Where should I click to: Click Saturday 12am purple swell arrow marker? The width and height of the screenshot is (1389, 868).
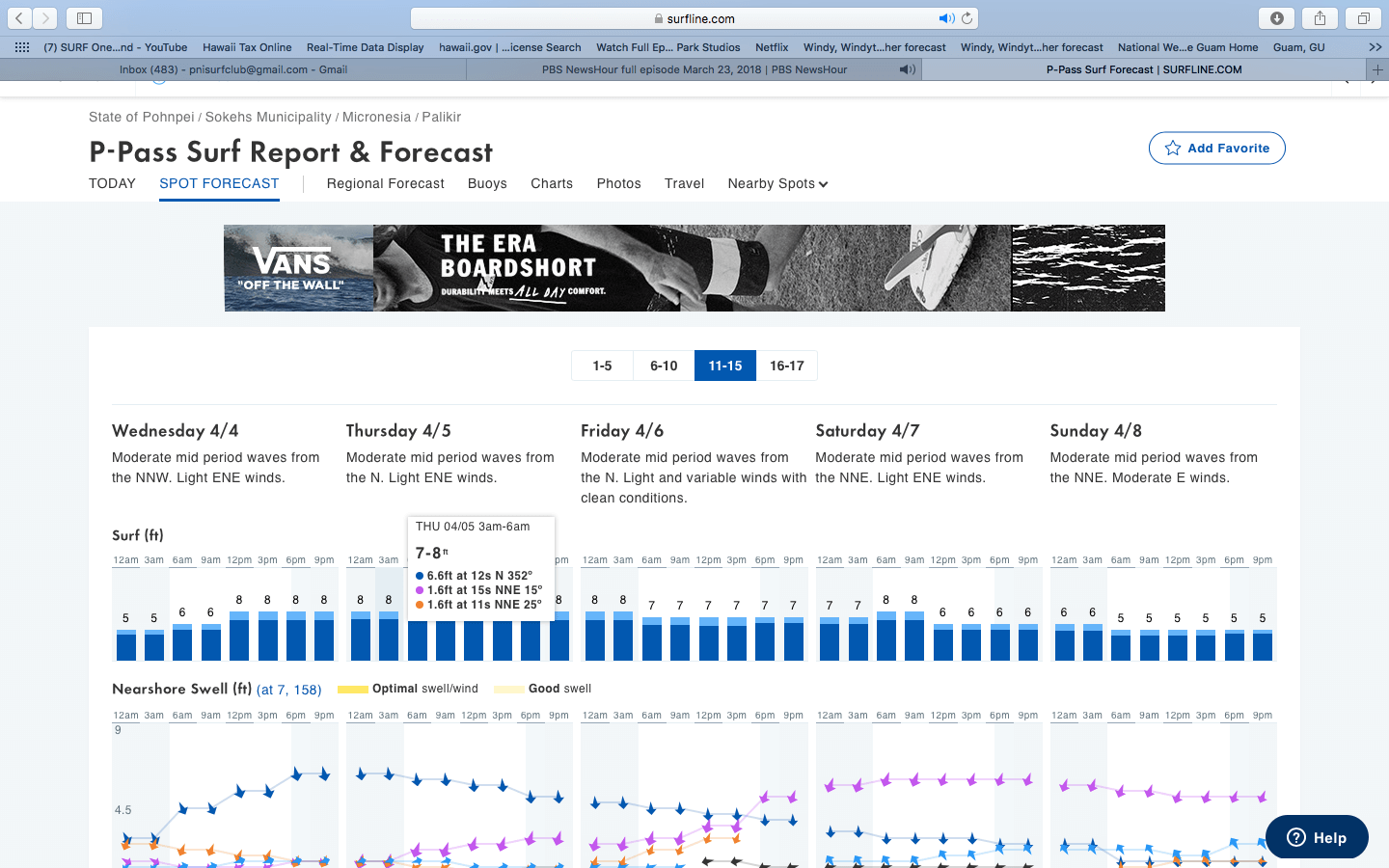click(x=830, y=785)
